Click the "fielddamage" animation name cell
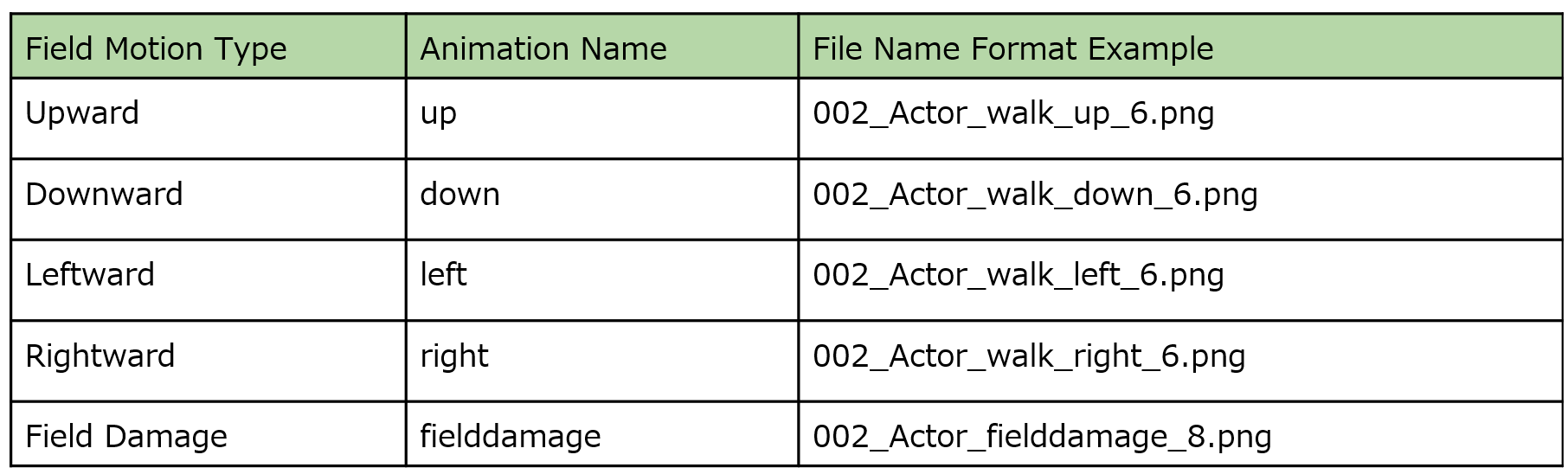The height and width of the screenshot is (474, 1568). tap(511, 436)
